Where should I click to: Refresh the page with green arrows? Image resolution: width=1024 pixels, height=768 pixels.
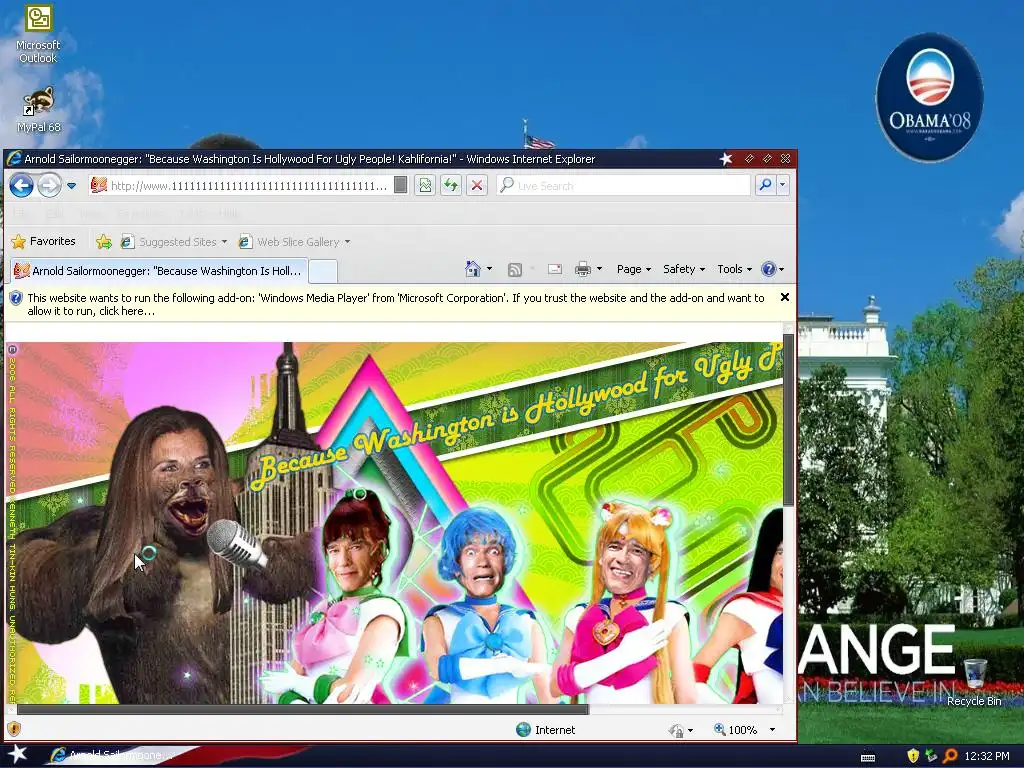451,185
